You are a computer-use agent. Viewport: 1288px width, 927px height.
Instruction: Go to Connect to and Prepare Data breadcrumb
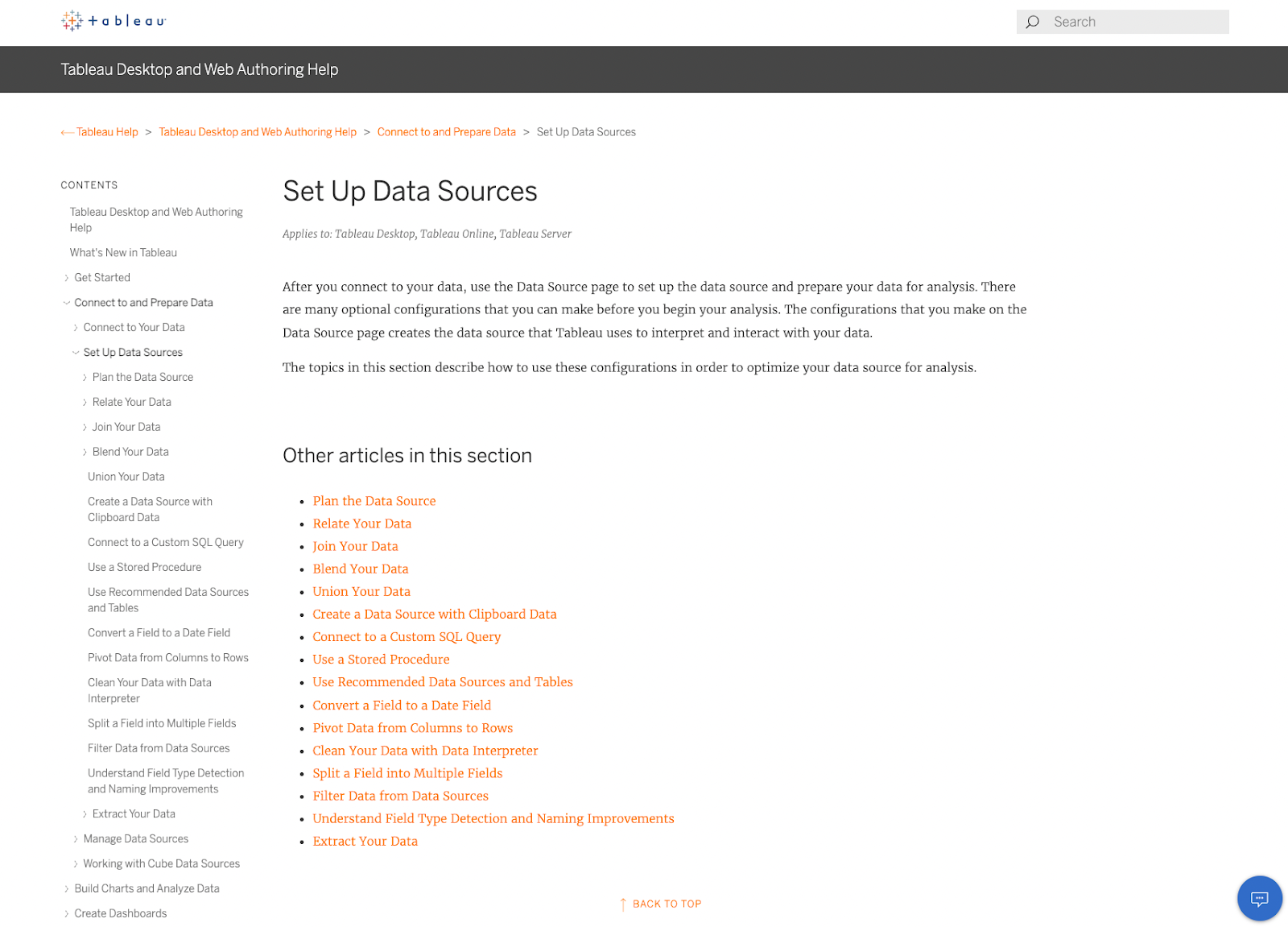[x=446, y=132]
